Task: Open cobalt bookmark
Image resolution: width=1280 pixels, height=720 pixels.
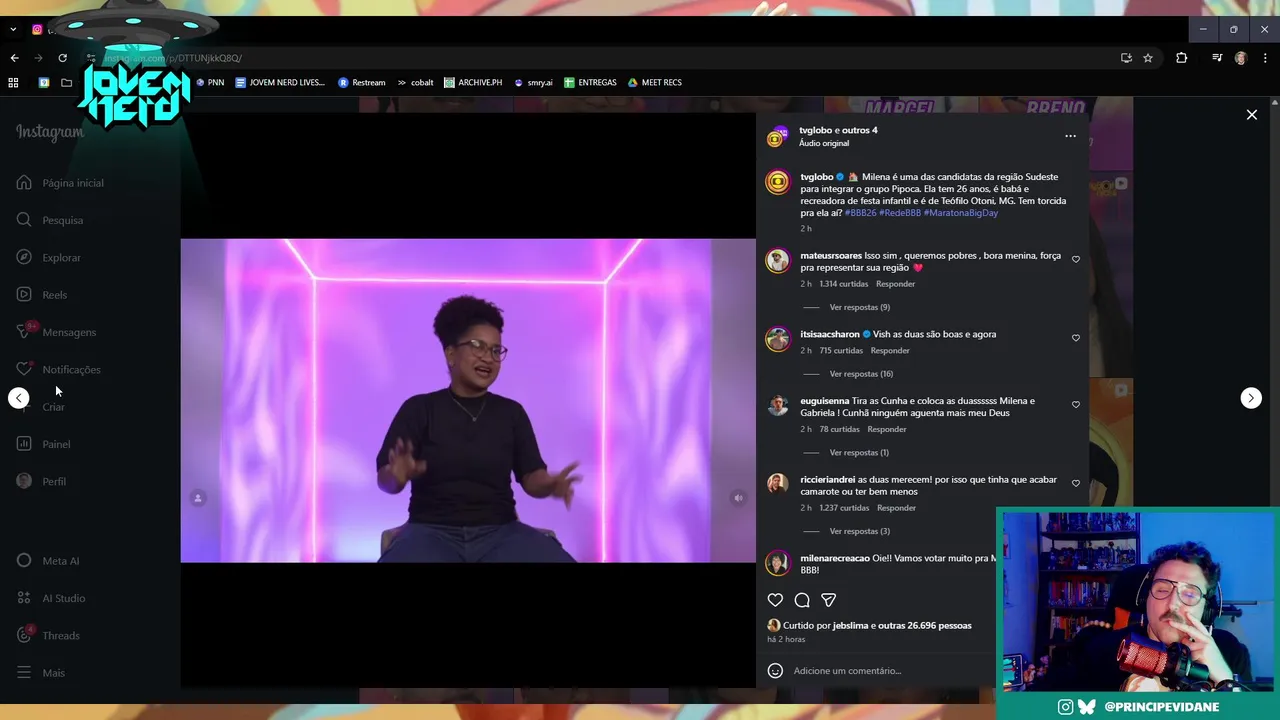Action: point(415,83)
